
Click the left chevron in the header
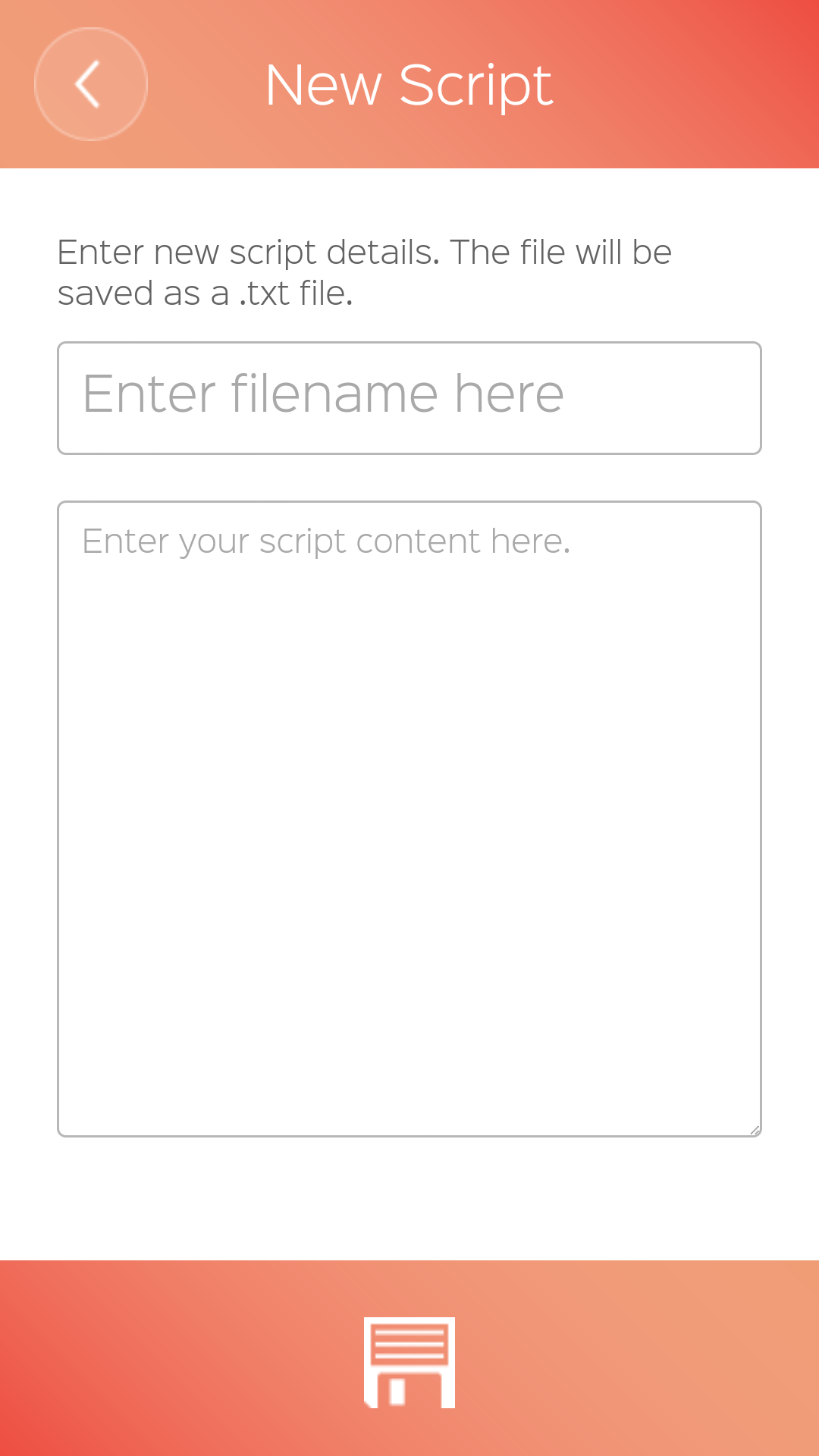[89, 84]
